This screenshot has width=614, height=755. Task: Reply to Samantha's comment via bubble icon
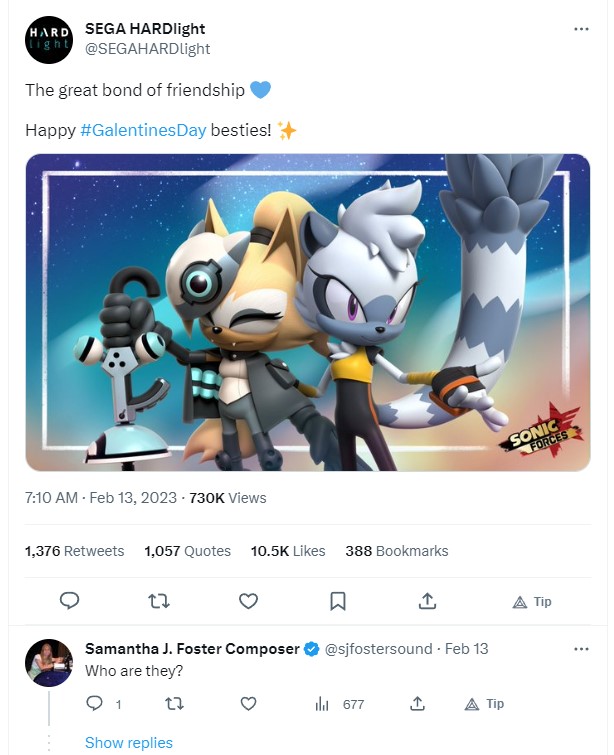[x=94, y=704]
